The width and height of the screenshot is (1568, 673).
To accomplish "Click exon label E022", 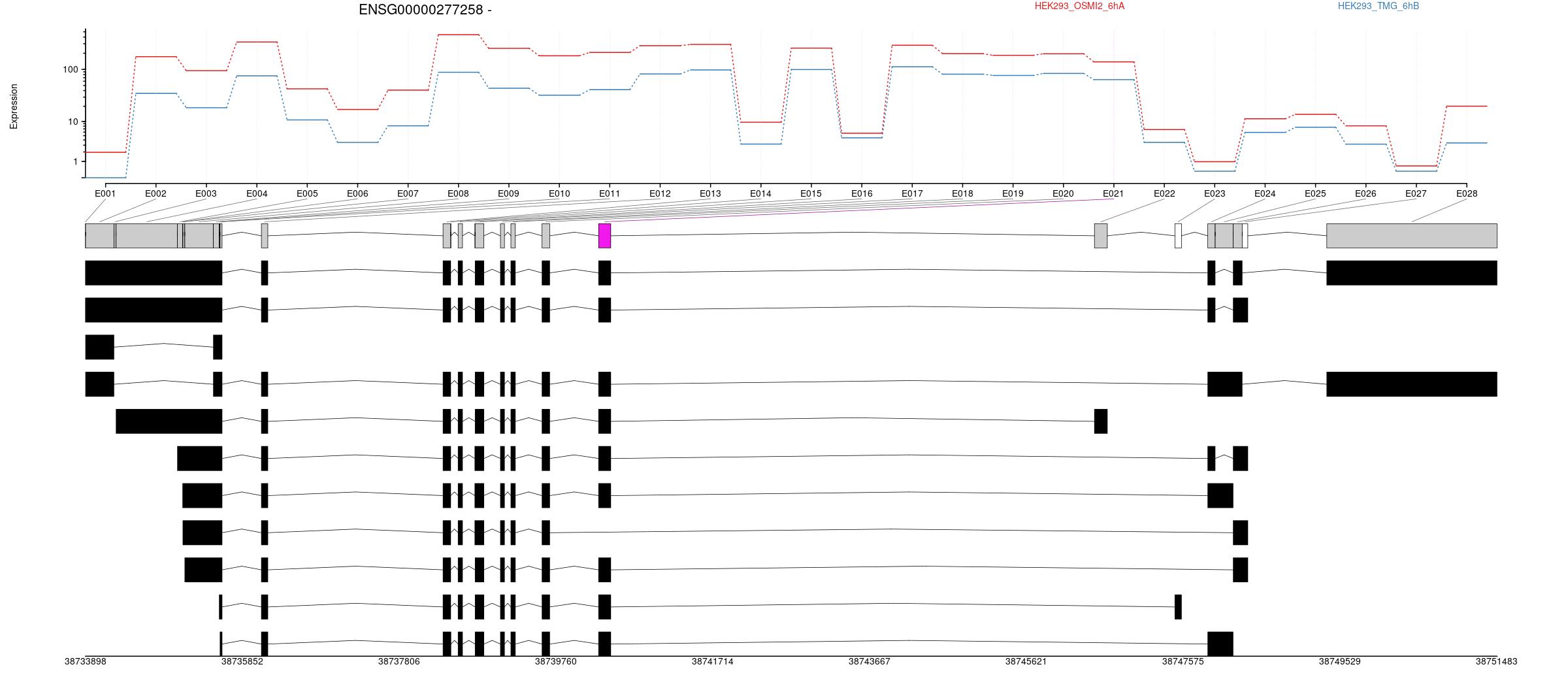I will [x=1164, y=193].
